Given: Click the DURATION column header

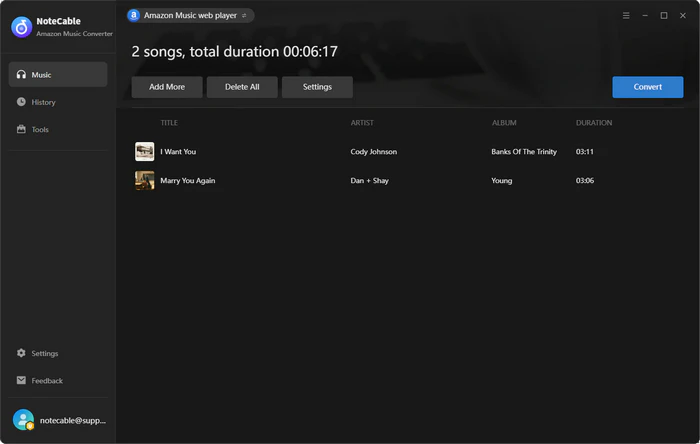Looking at the screenshot, I should pos(594,123).
